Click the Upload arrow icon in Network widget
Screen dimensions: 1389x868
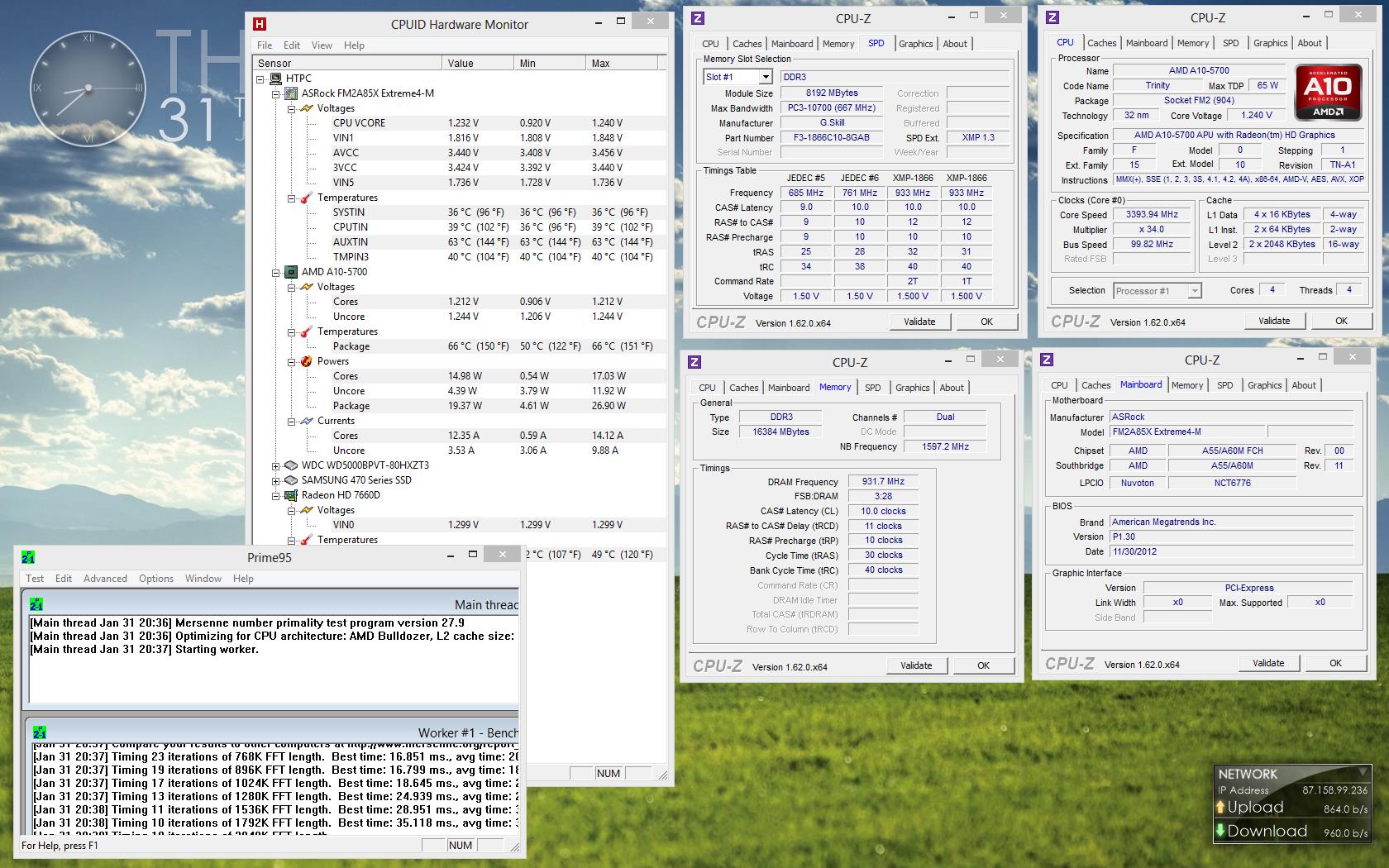click(1221, 808)
